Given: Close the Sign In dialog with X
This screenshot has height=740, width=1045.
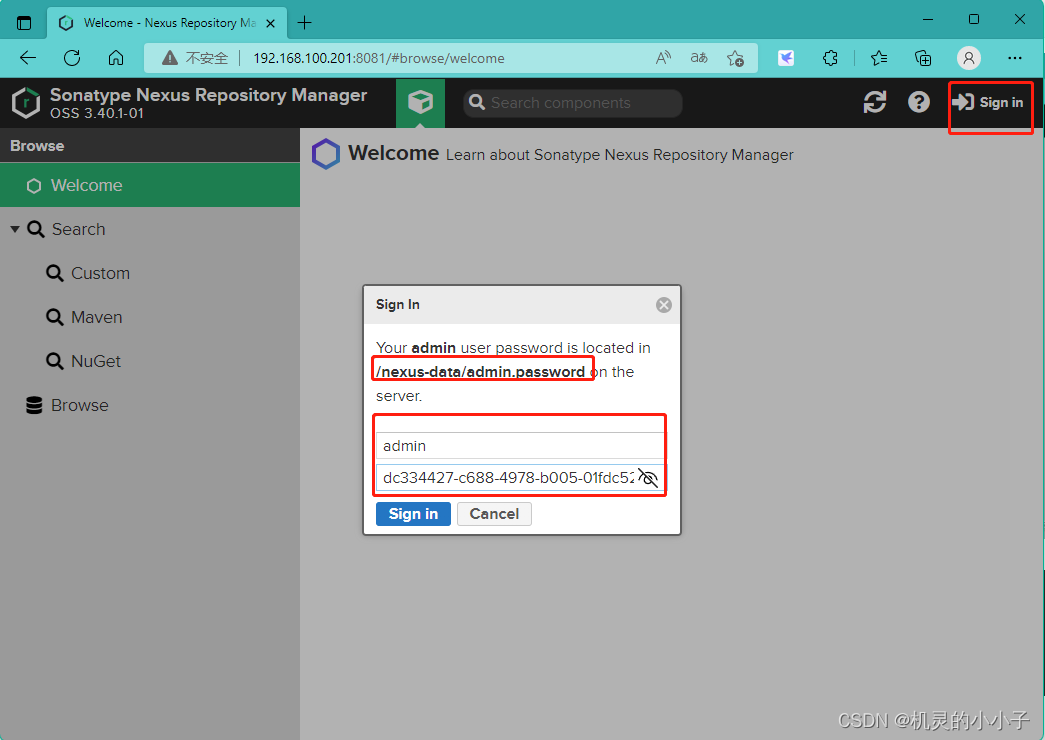Looking at the screenshot, I should pyautogui.click(x=664, y=305).
